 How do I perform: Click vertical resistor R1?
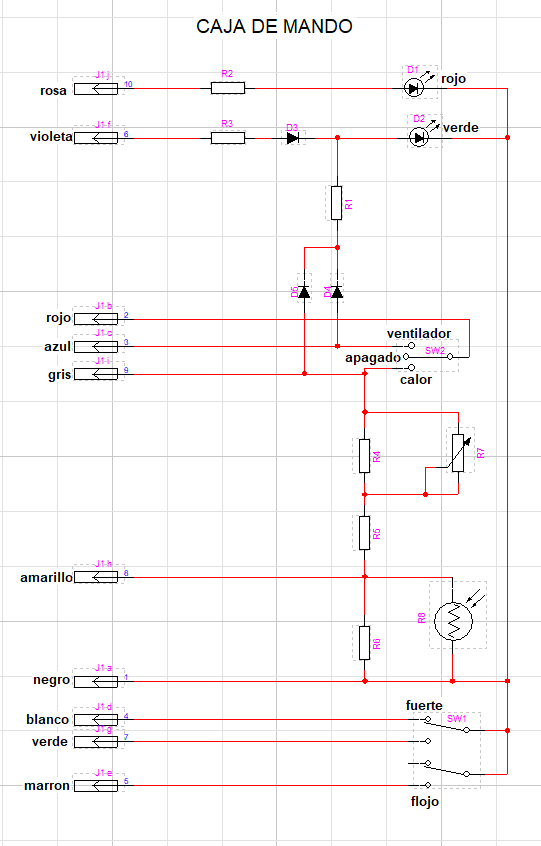[337, 203]
